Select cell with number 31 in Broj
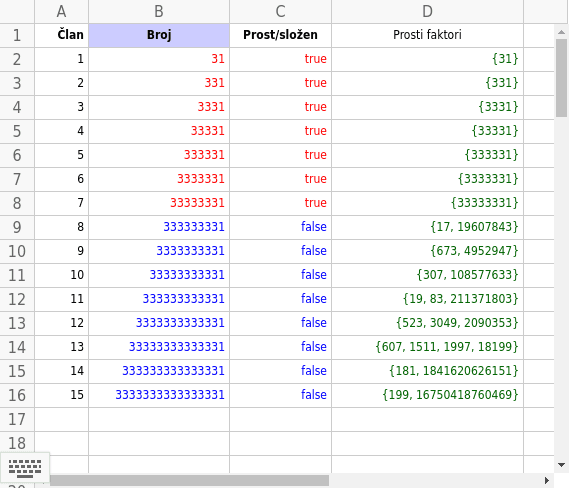This screenshot has width=571, height=490. (159, 60)
